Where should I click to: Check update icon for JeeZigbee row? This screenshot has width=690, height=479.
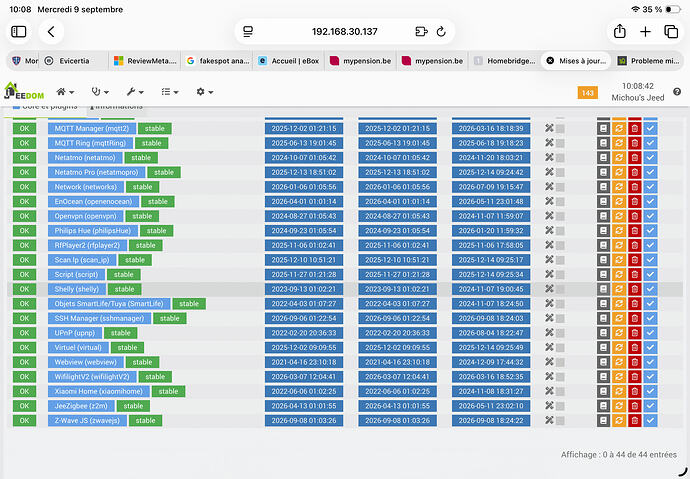650,406
